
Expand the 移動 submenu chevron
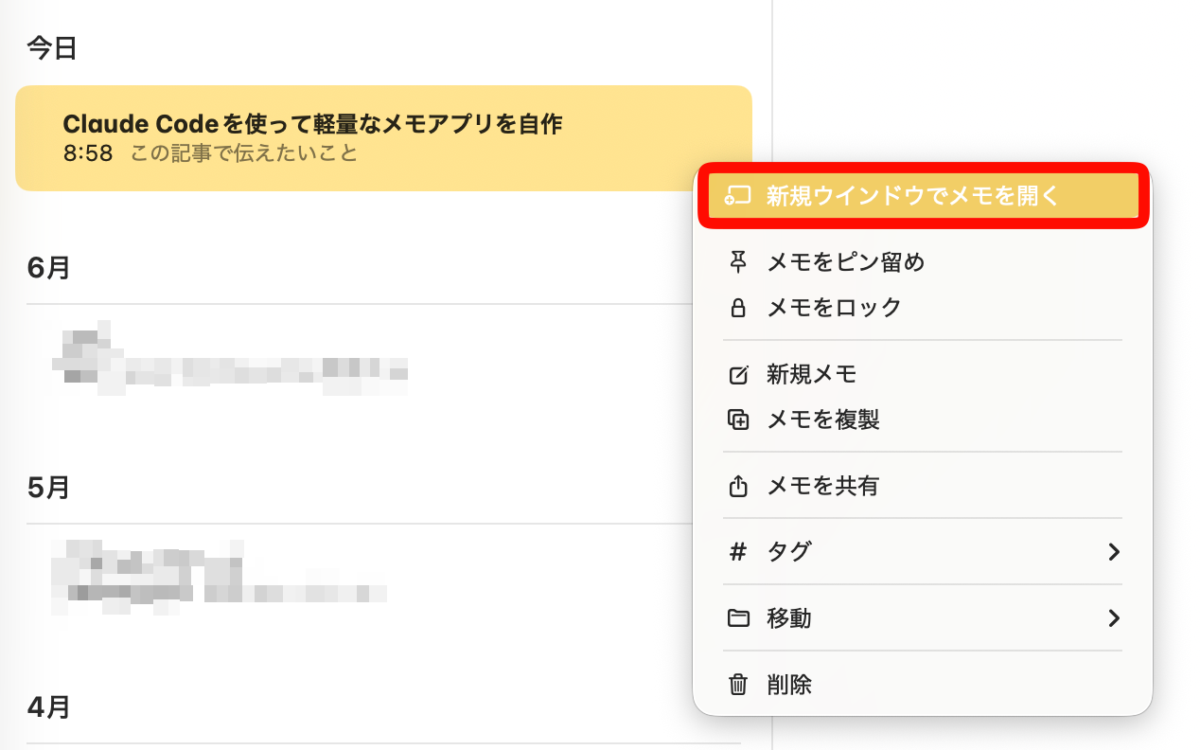tap(1114, 618)
